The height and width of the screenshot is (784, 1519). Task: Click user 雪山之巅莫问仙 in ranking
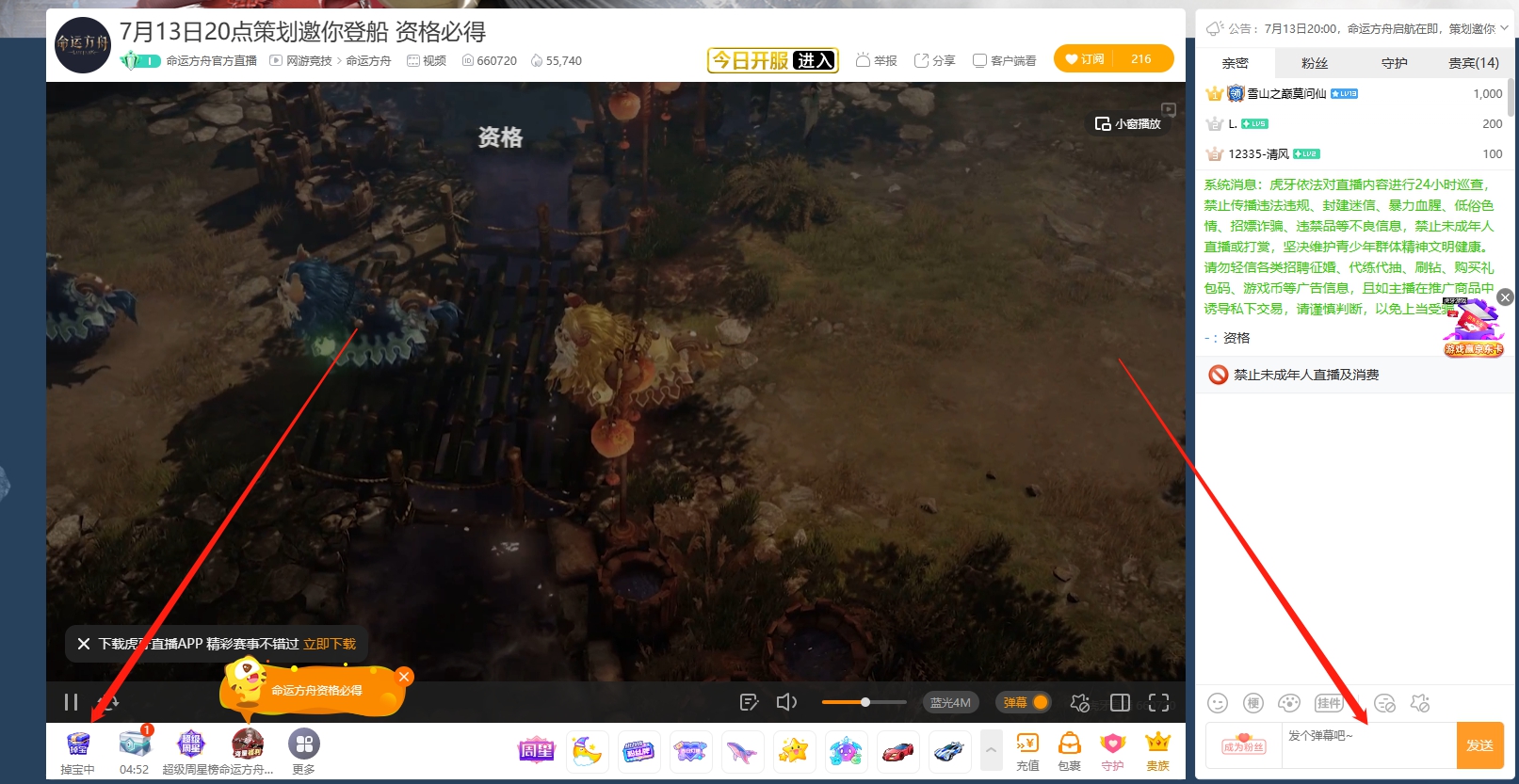coord(1286,93)
